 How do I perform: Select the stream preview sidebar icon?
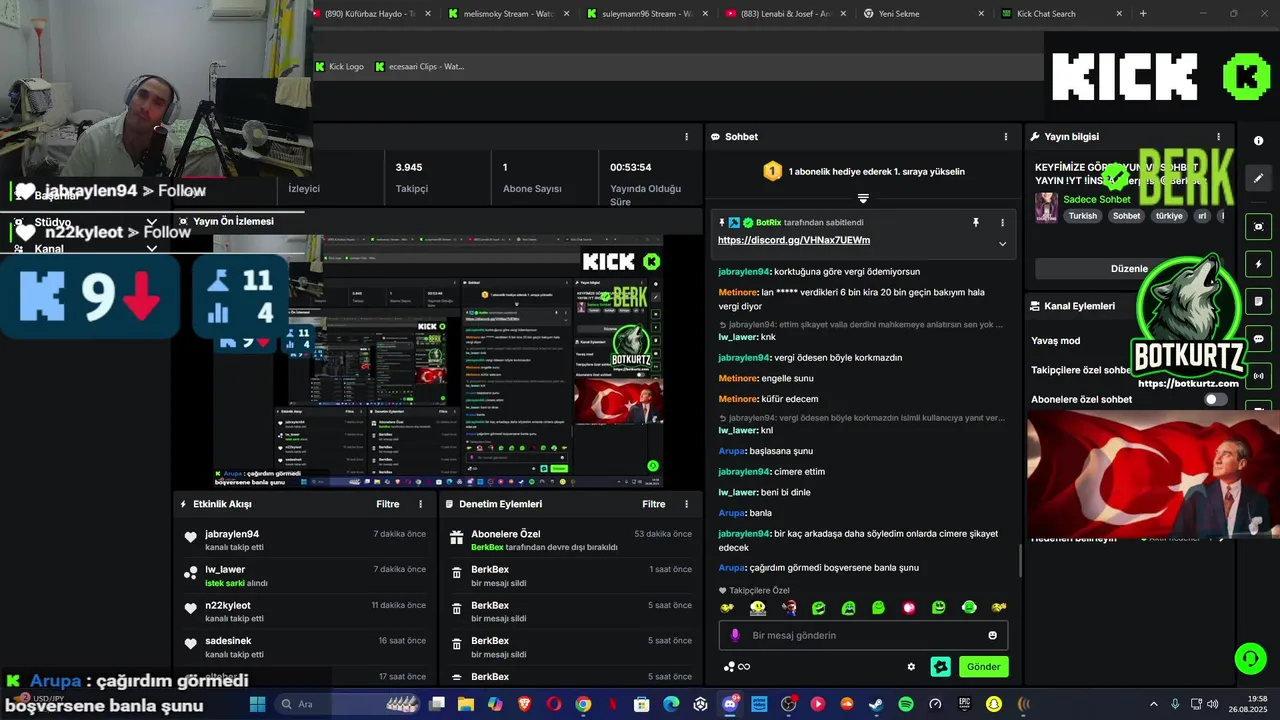click(x=1258, y=227)
